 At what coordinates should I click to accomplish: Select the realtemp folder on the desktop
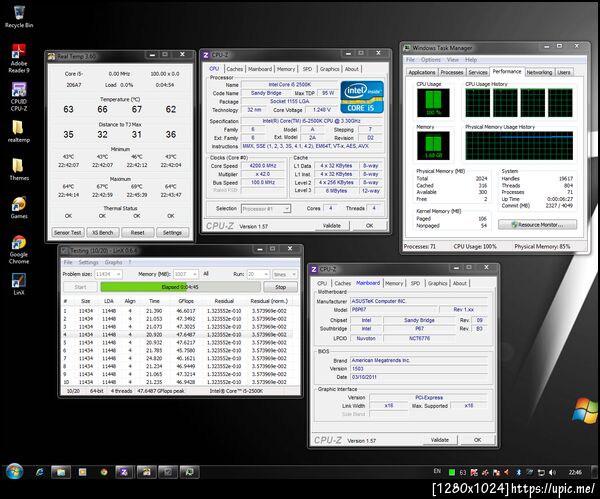click(19, 131)
